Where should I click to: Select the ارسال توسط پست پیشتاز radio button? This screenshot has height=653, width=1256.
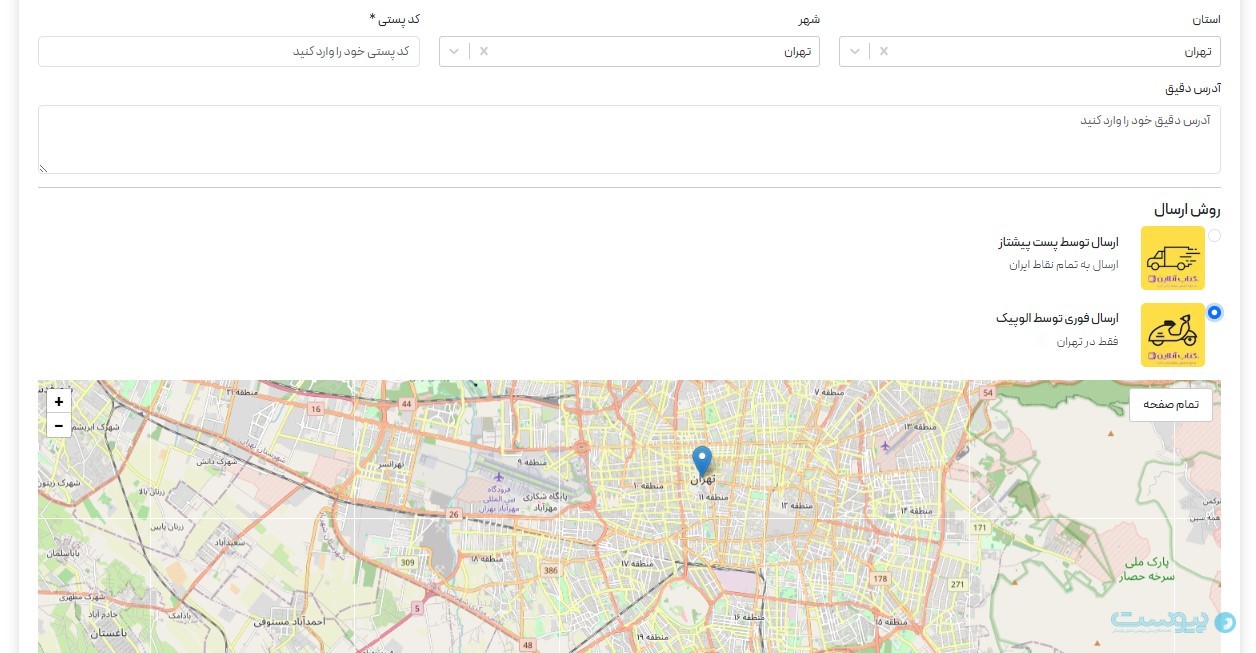[x=1215, y=235]
